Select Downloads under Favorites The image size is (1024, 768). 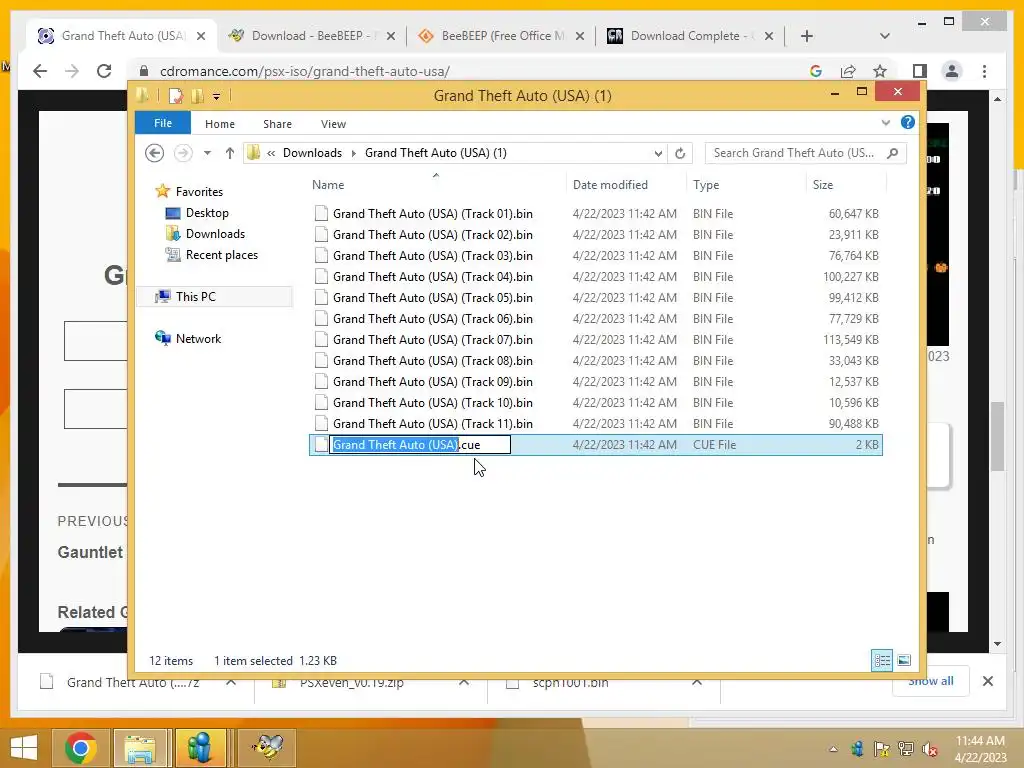coord(215,234)
